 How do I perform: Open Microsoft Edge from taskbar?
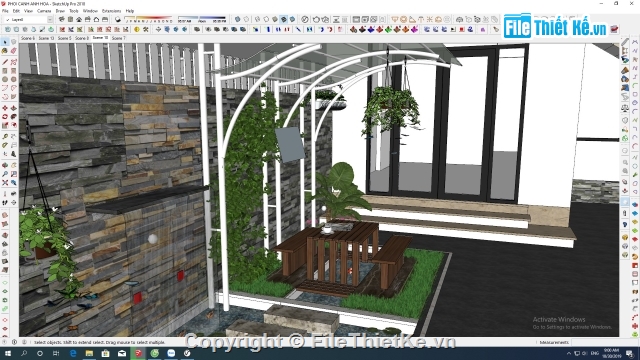(x=73, y=353)
